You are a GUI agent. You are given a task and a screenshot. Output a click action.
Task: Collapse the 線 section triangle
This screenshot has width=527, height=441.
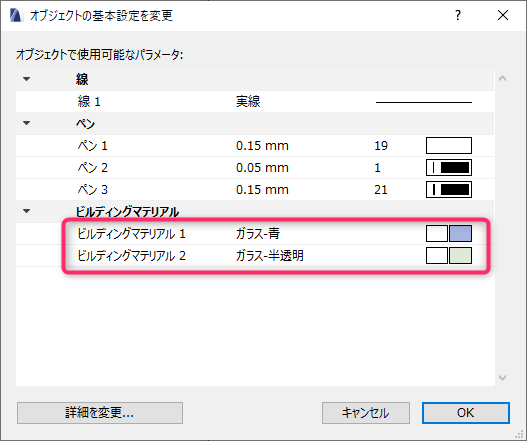pyautogui.click(x=27, y=79)
